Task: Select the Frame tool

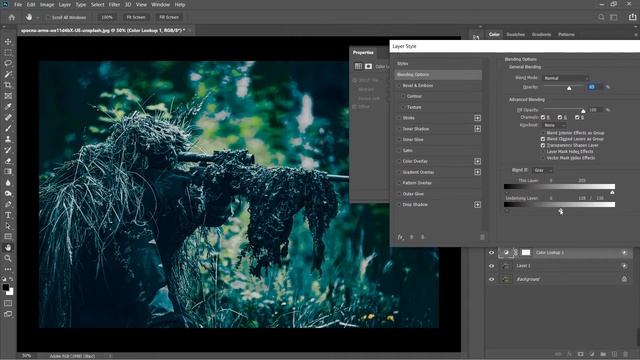Action: 8,96
